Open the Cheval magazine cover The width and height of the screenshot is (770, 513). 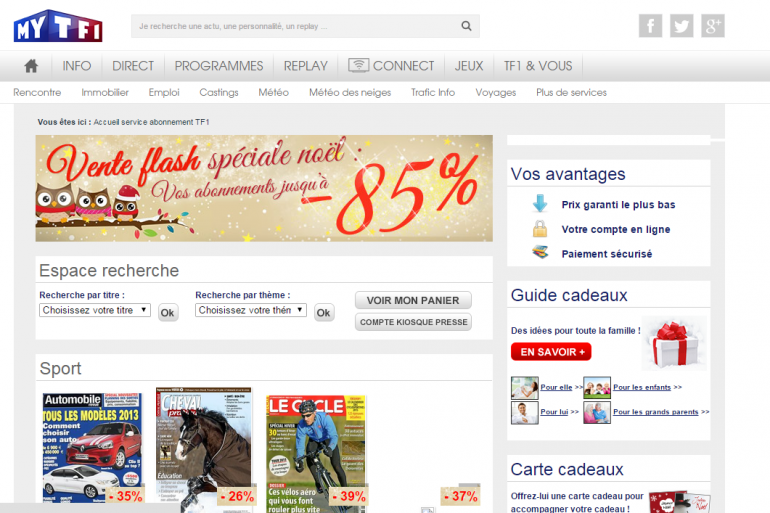click(x=204, y=450)
